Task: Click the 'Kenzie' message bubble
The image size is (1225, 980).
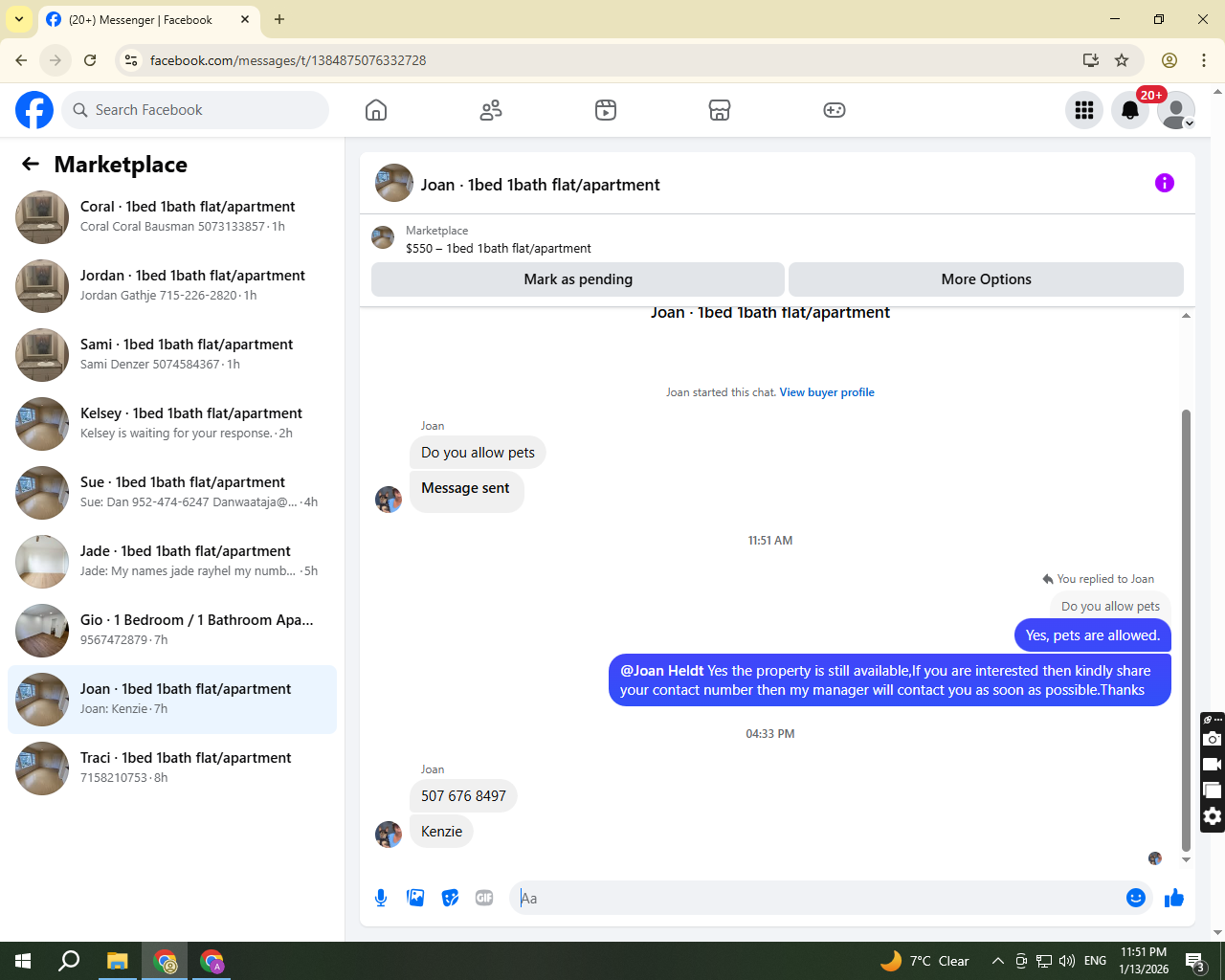Action: tap(441, 832)
